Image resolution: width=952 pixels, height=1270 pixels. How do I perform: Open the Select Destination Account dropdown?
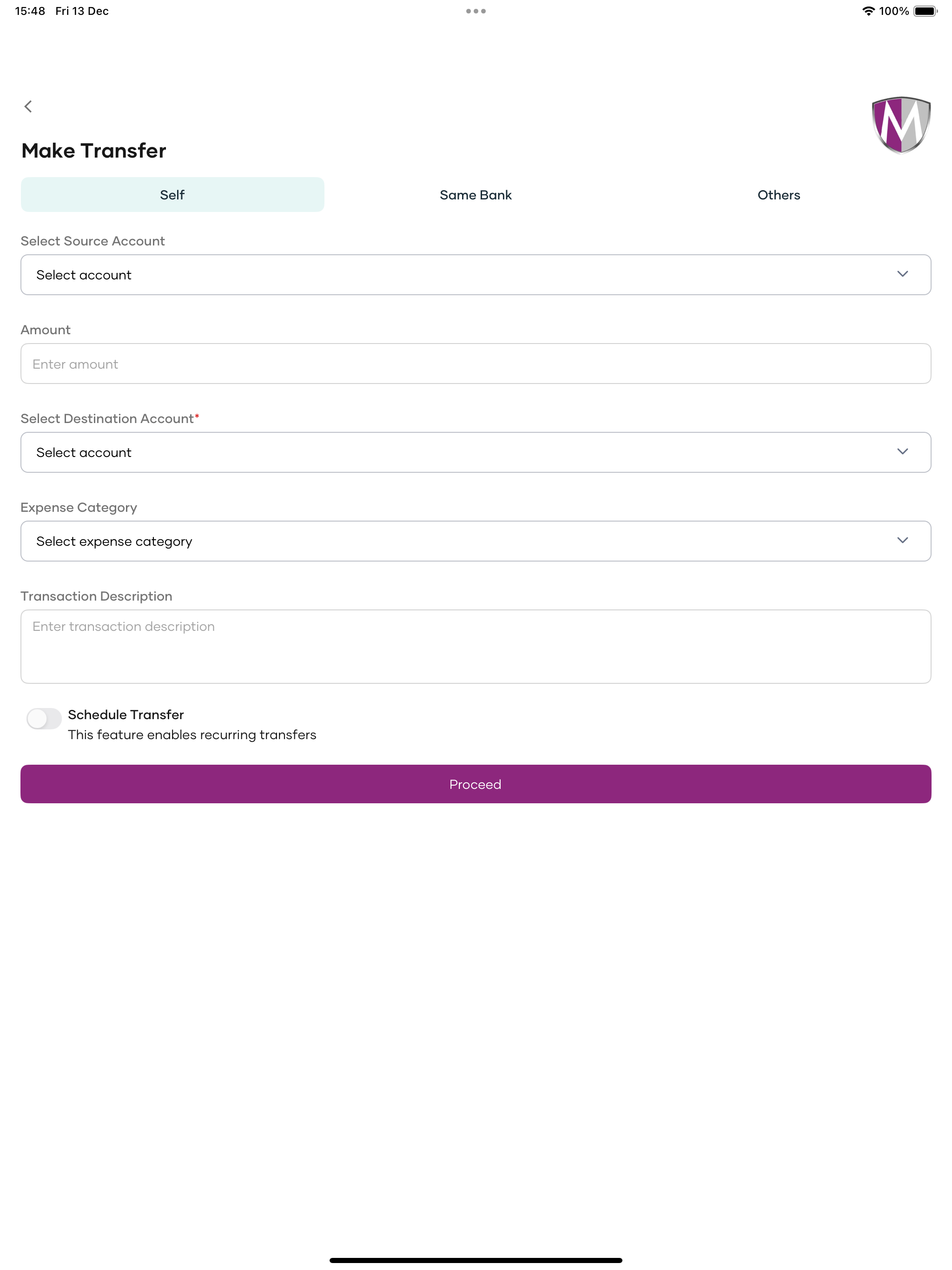476,452
